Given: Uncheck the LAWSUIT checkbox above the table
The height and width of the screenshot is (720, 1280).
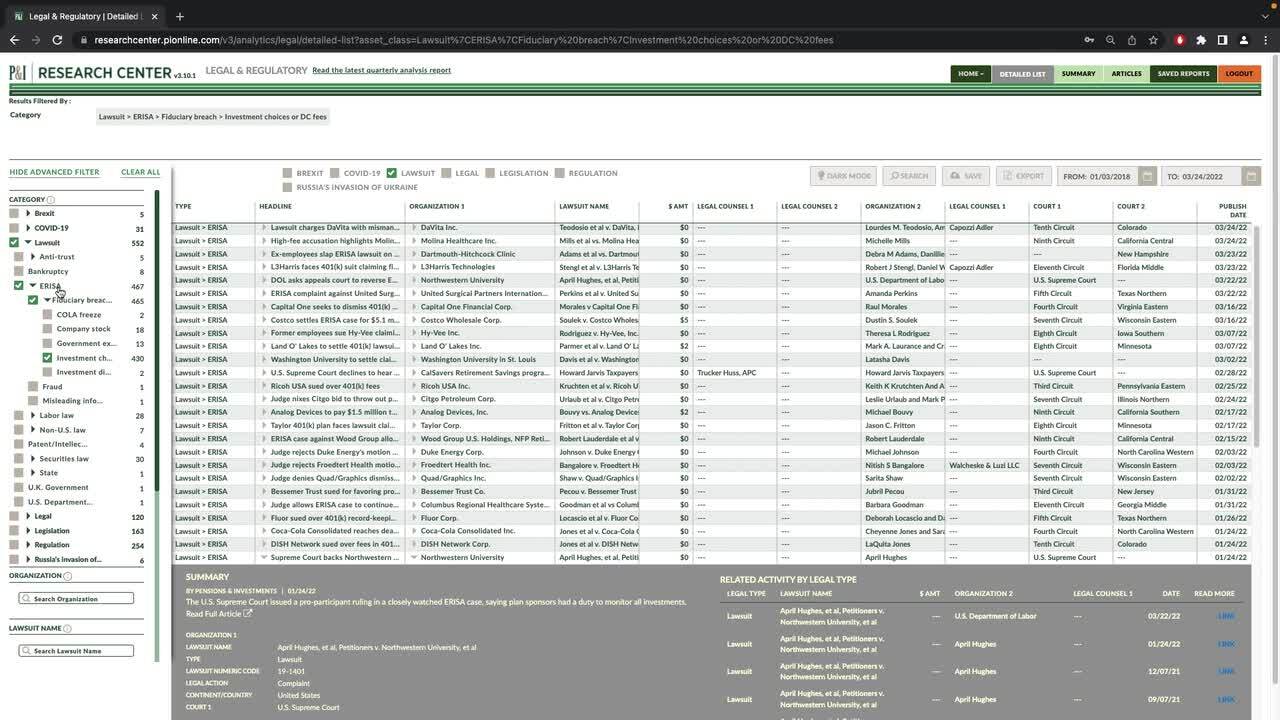Looking at the screenshot, I should click(392, 173).
